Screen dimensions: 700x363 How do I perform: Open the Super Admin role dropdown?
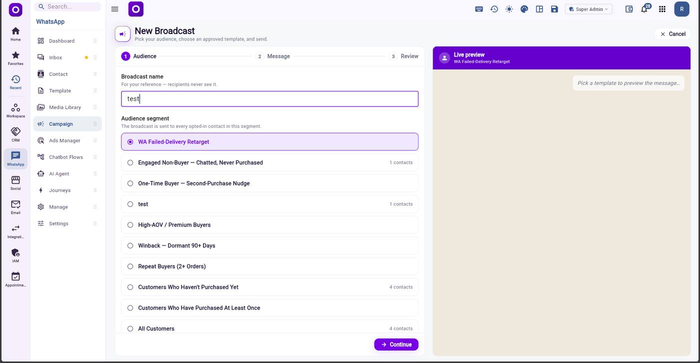[588, 9]
